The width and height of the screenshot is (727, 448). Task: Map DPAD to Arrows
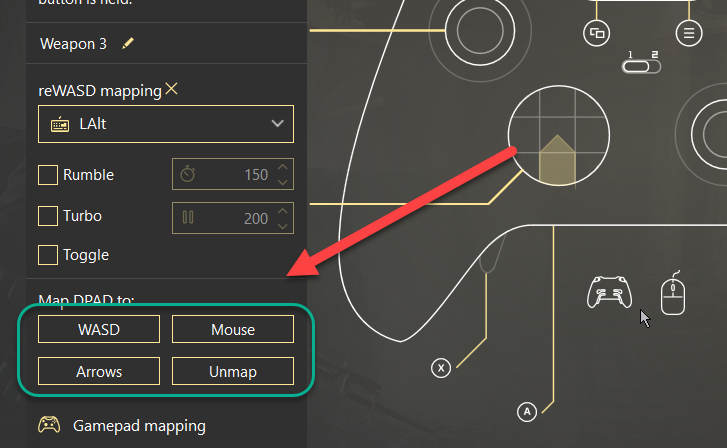click(x=99, y=371)
